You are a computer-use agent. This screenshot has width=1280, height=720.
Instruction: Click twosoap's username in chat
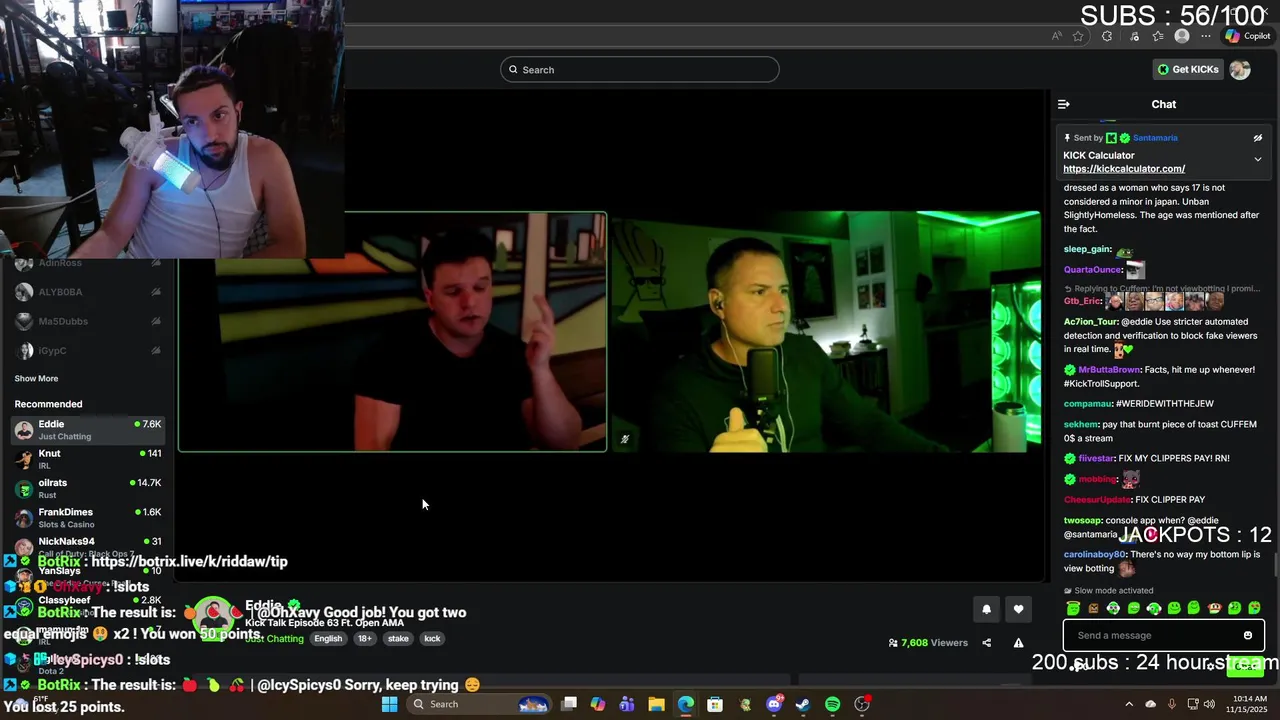coord(1082,521)
